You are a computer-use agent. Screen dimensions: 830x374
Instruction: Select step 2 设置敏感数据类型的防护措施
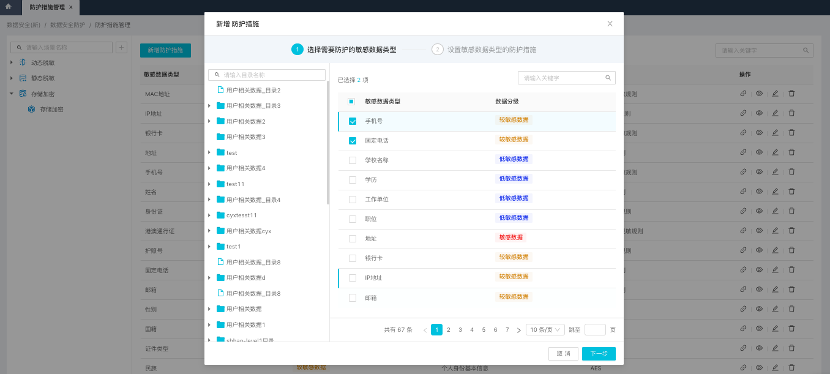tap(484, 50)
